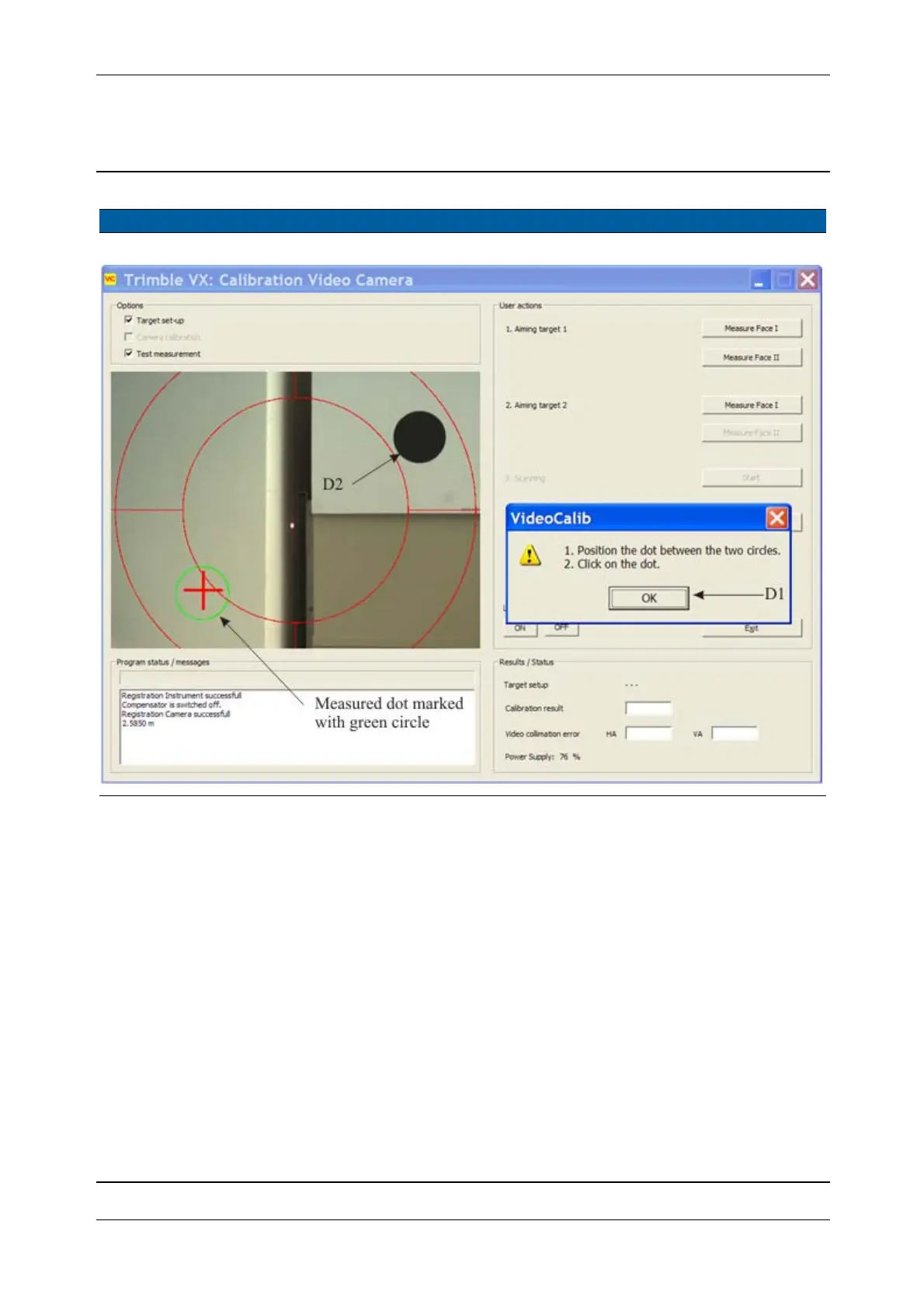Click the Scanning Start button

[x=752, y=478]
